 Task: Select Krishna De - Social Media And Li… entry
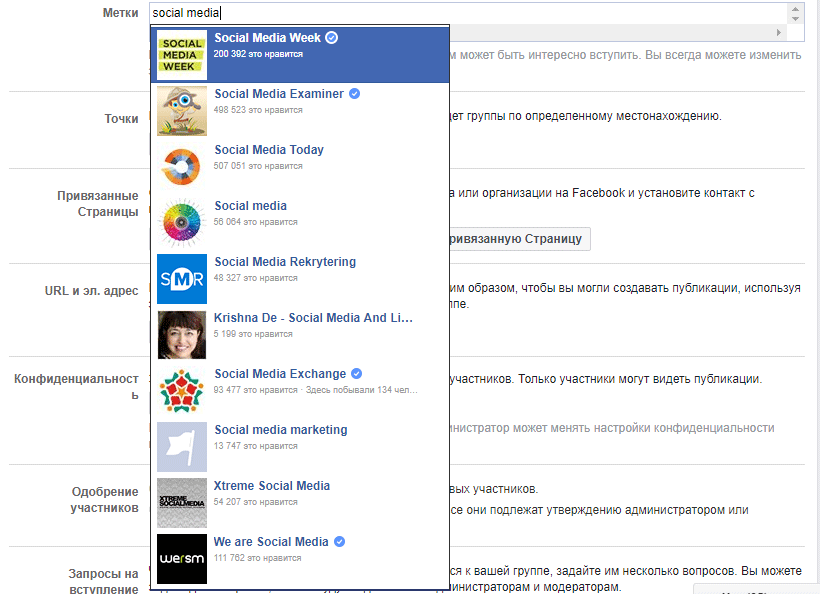[x=300, y=335]
